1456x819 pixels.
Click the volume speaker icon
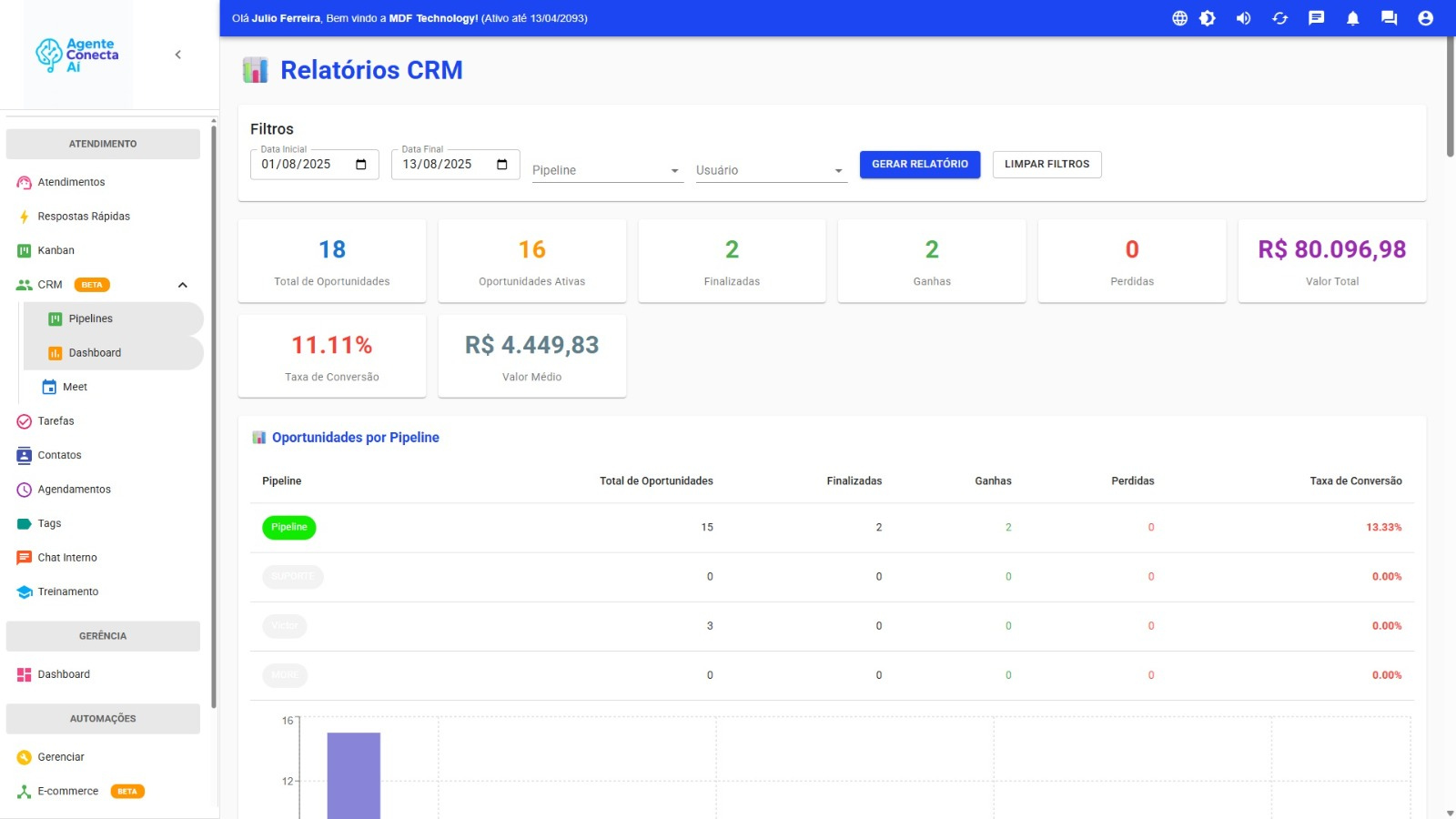[x=1243, y=18]
